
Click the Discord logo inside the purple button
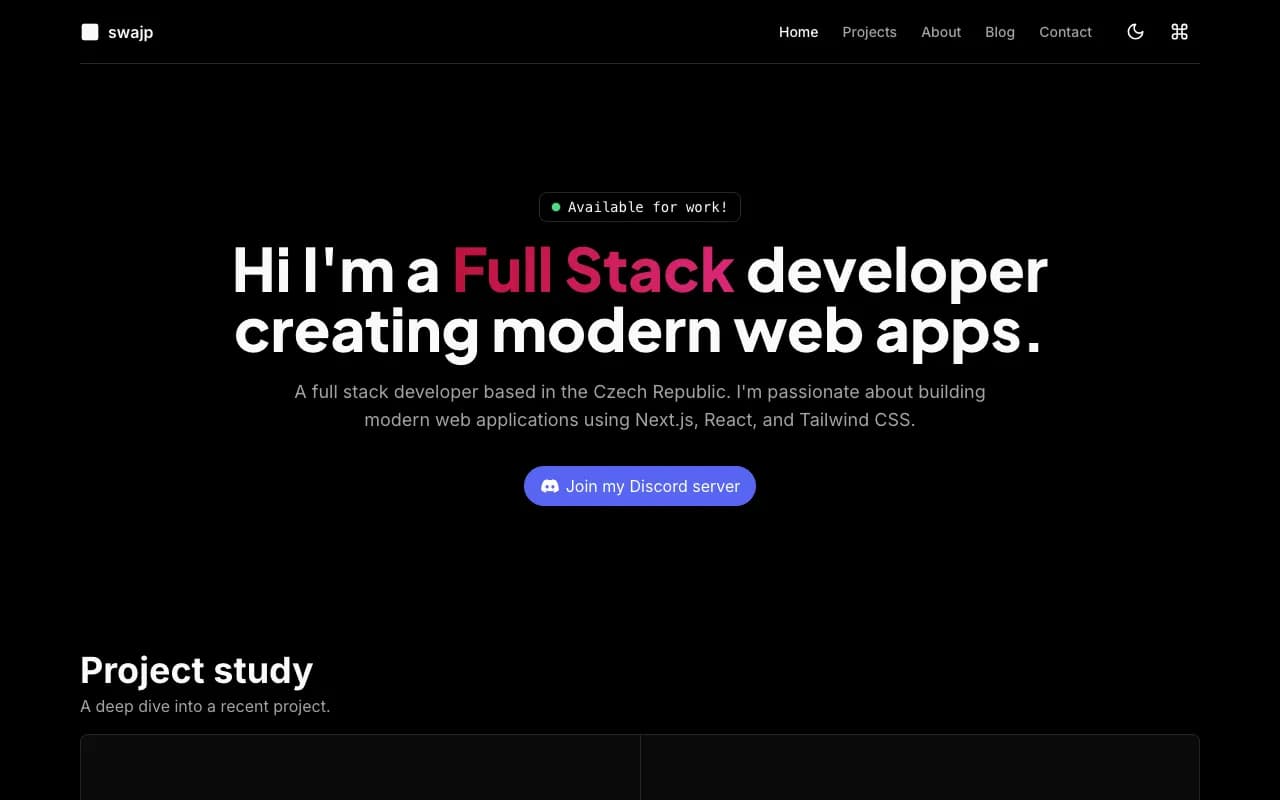(550, 486)
